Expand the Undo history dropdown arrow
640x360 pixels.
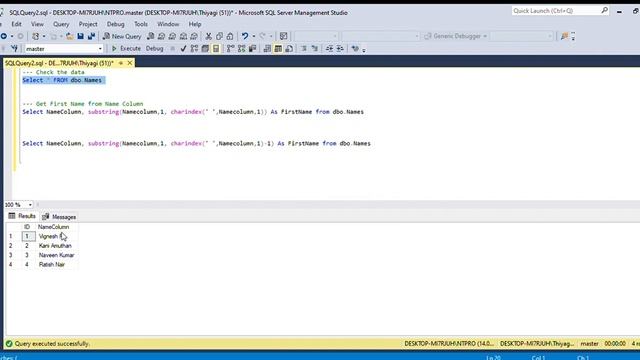coord(253,36)
